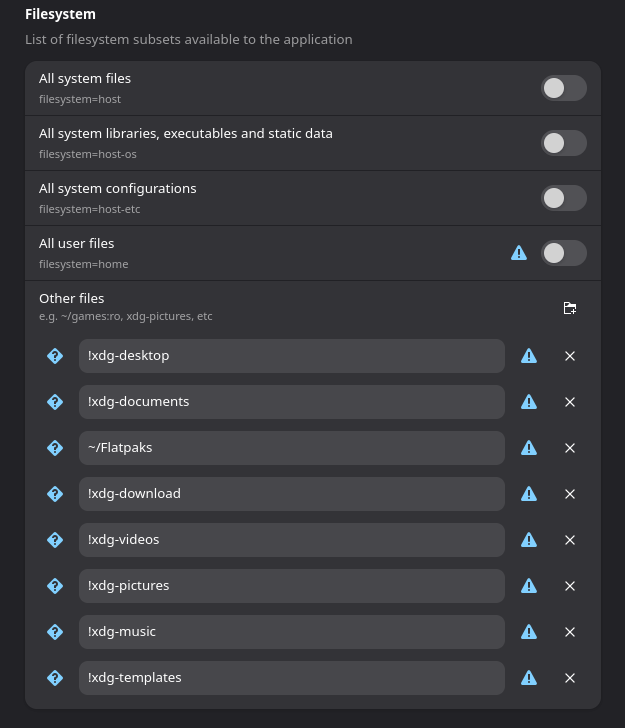Click the question diamond icon beside !xdg-desktop
Viewport: 625px width, 728px height.
pos(55,356)
